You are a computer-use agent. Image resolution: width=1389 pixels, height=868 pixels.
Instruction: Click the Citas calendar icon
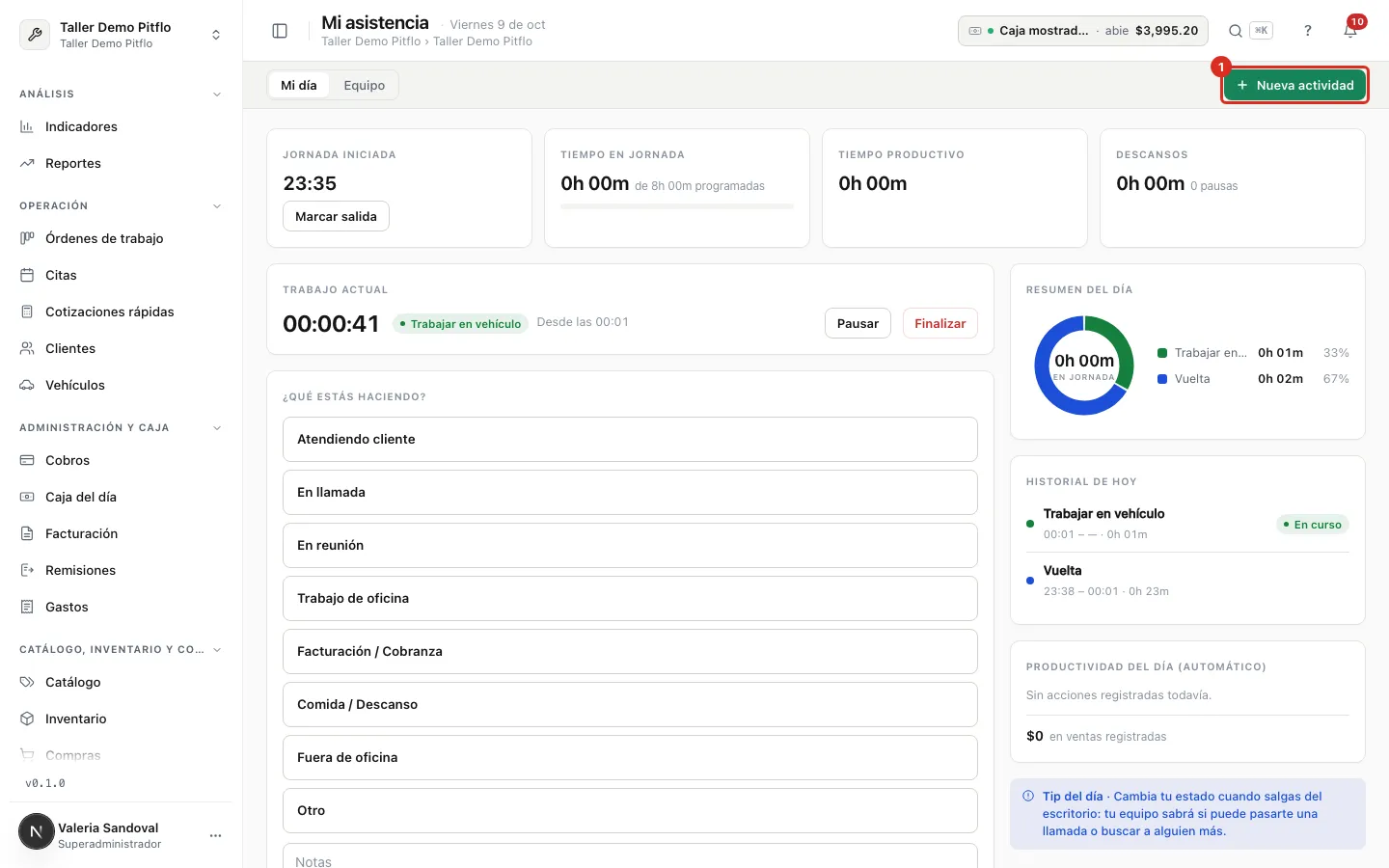(x=27, y=275)
